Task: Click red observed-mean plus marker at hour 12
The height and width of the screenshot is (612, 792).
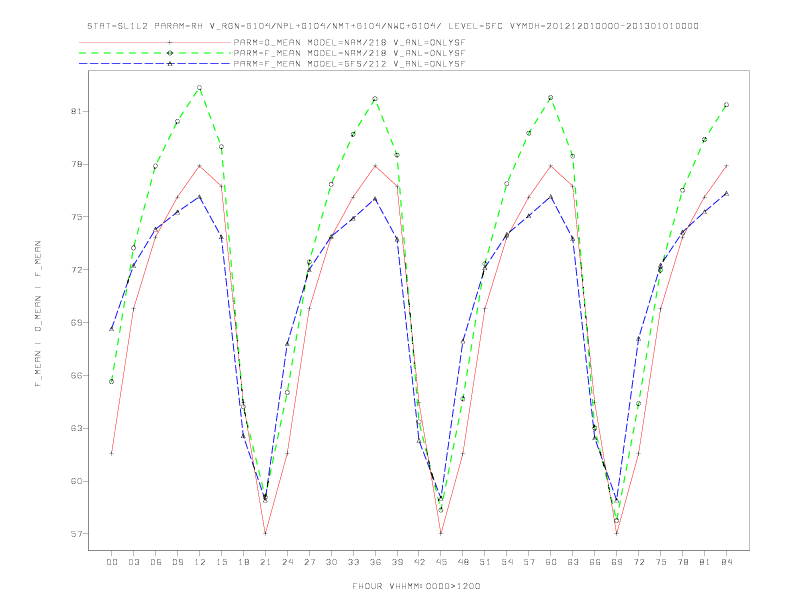Action: [200, 166]
